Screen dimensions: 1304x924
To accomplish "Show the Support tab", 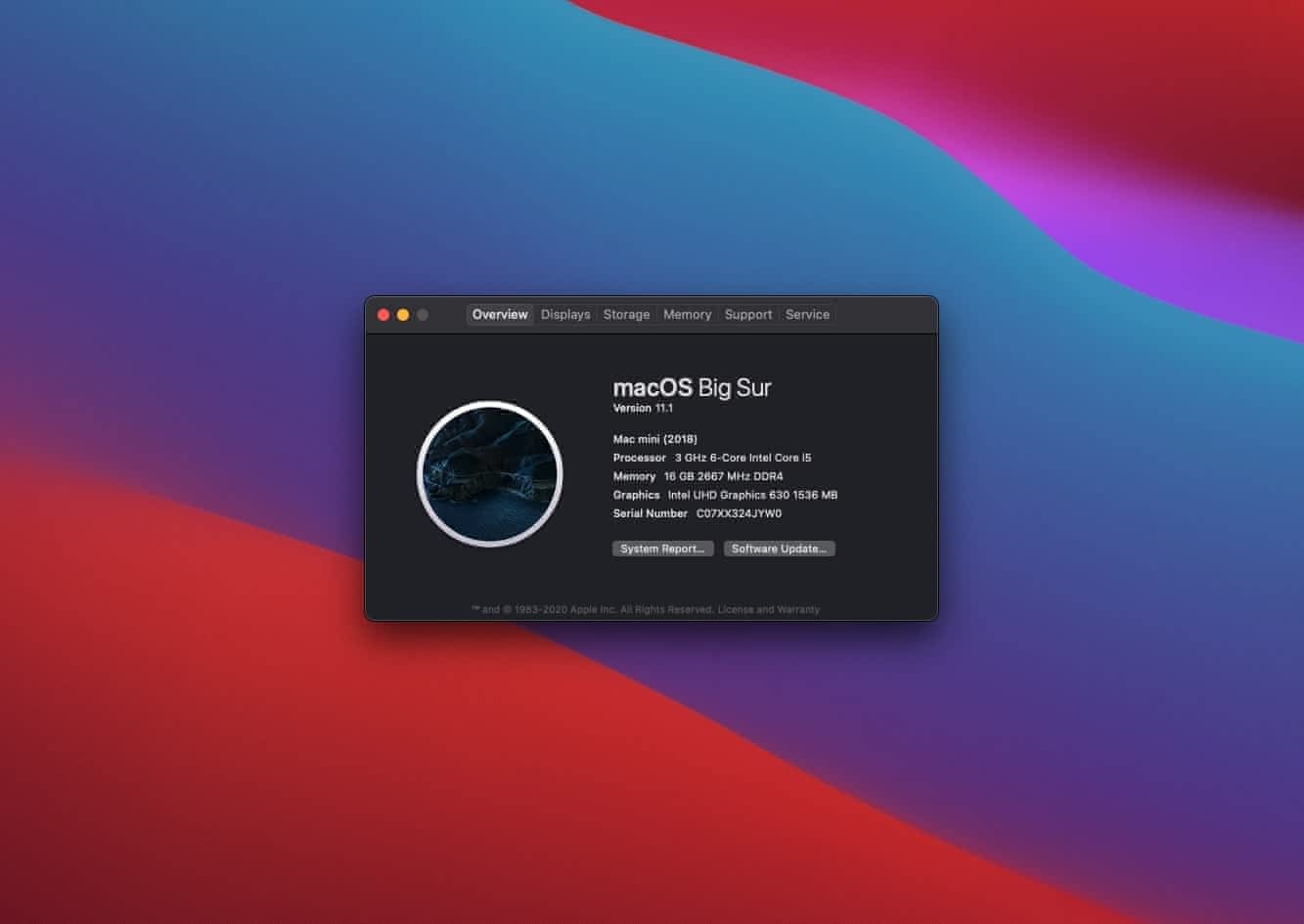I will click(x=748, y=315).
